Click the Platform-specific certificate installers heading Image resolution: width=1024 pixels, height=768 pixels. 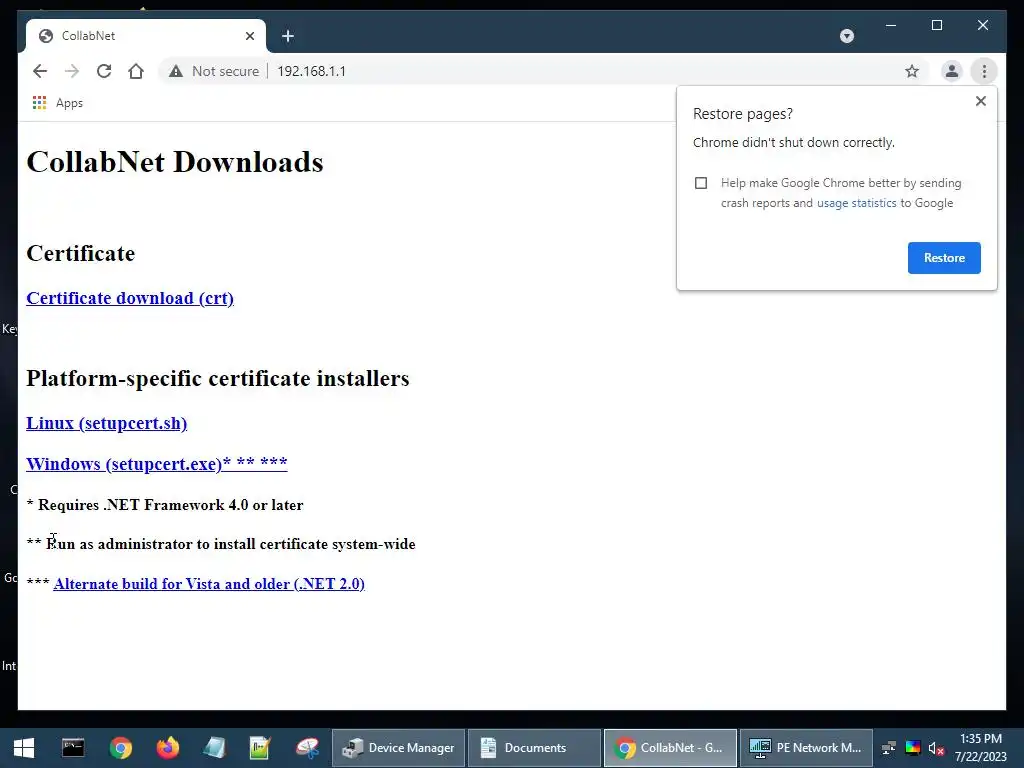217,378
